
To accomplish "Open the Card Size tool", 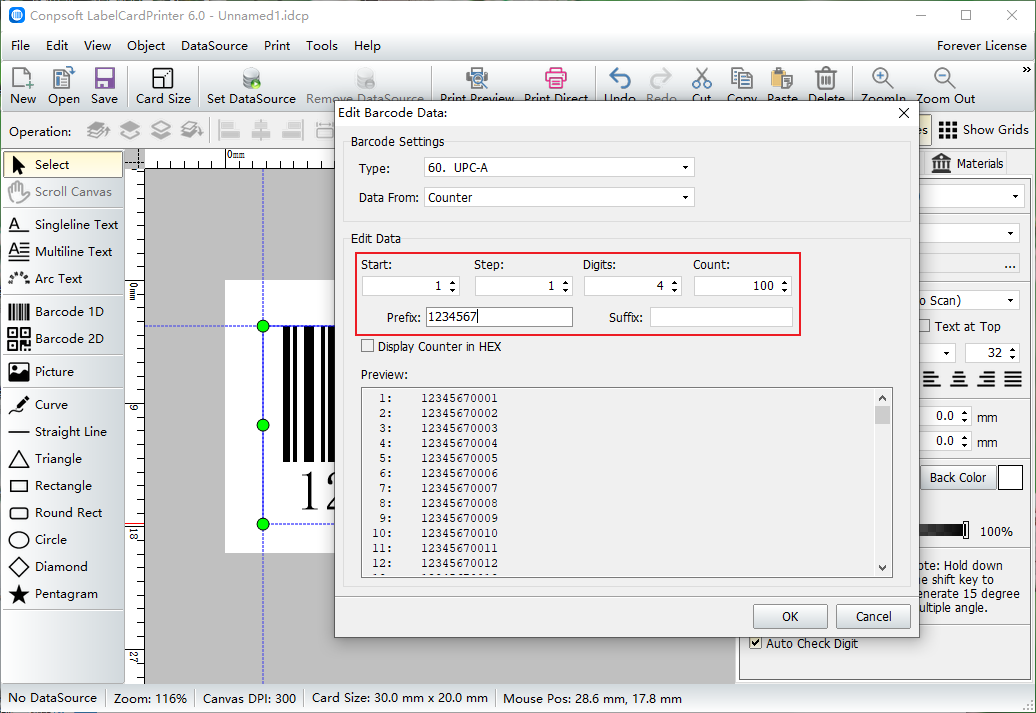I will 163,85.
